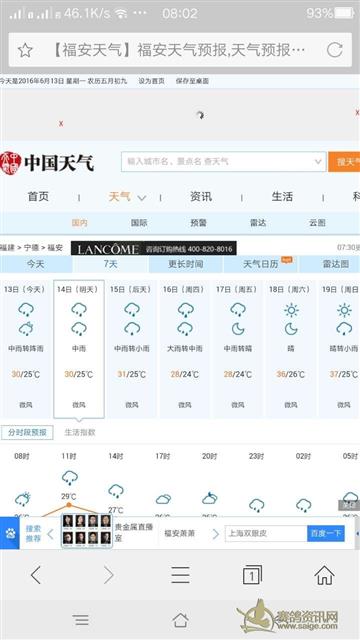The width and height of the screenshot is (360, 640).
Task: Tap the bookmark star icon
Action: (x=25, y=50)
